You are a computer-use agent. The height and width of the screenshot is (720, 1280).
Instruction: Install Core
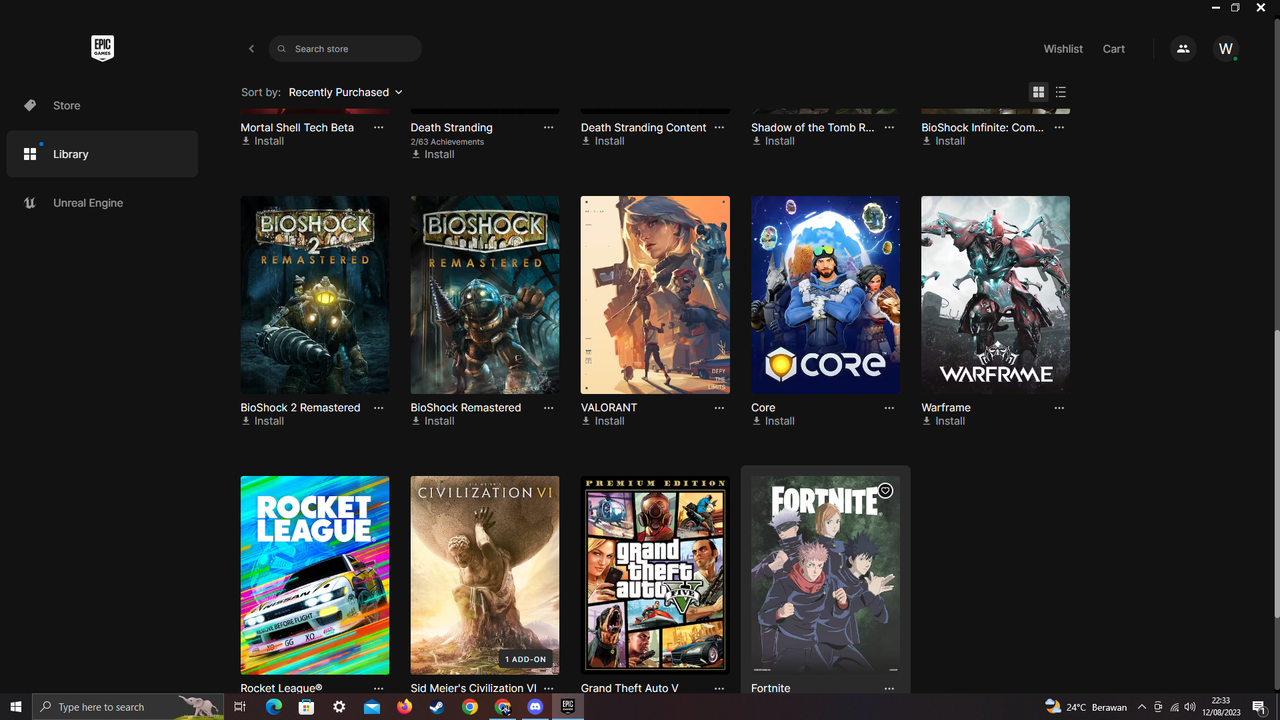click(773, 421)
